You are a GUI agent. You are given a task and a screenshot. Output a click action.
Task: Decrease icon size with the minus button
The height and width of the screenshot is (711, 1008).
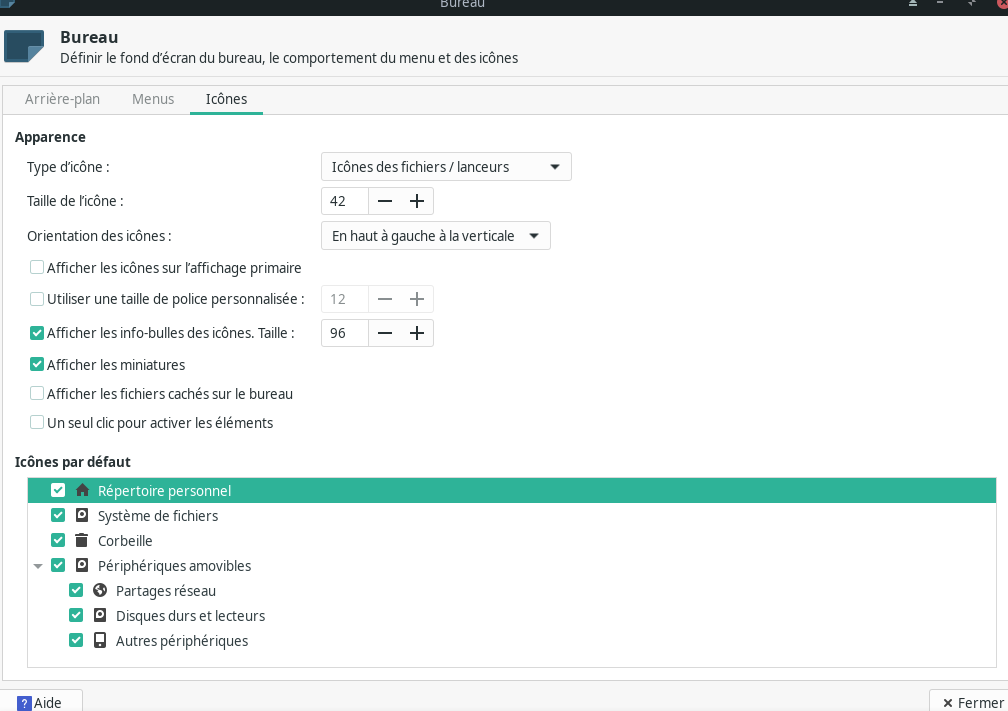point(384,201)
